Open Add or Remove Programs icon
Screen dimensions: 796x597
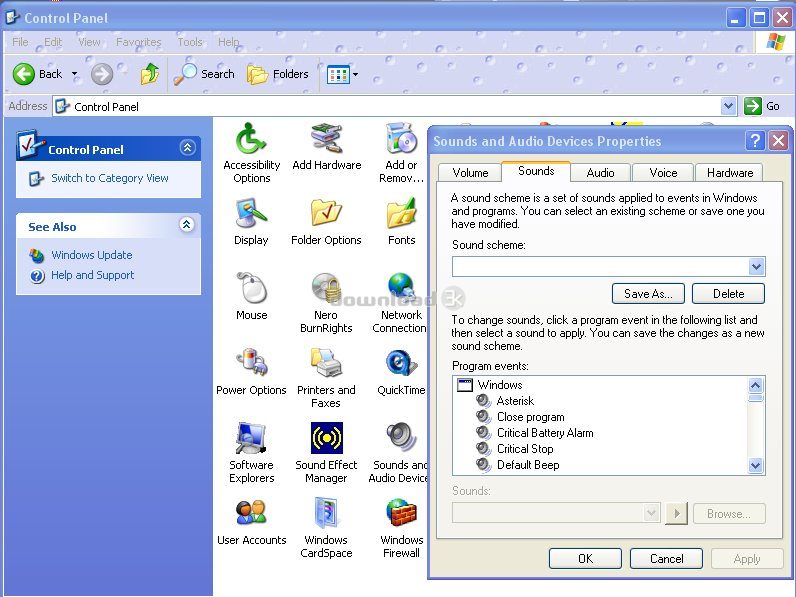pos(401,152)
